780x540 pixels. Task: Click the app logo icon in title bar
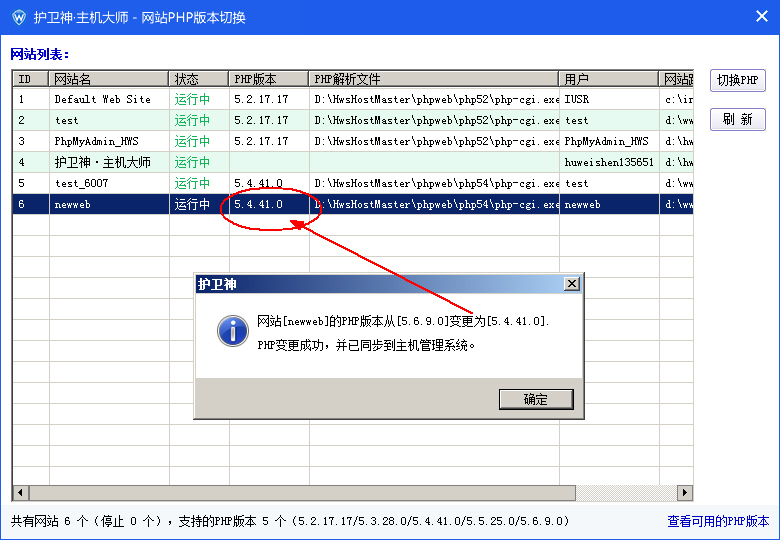click(17, 17)
